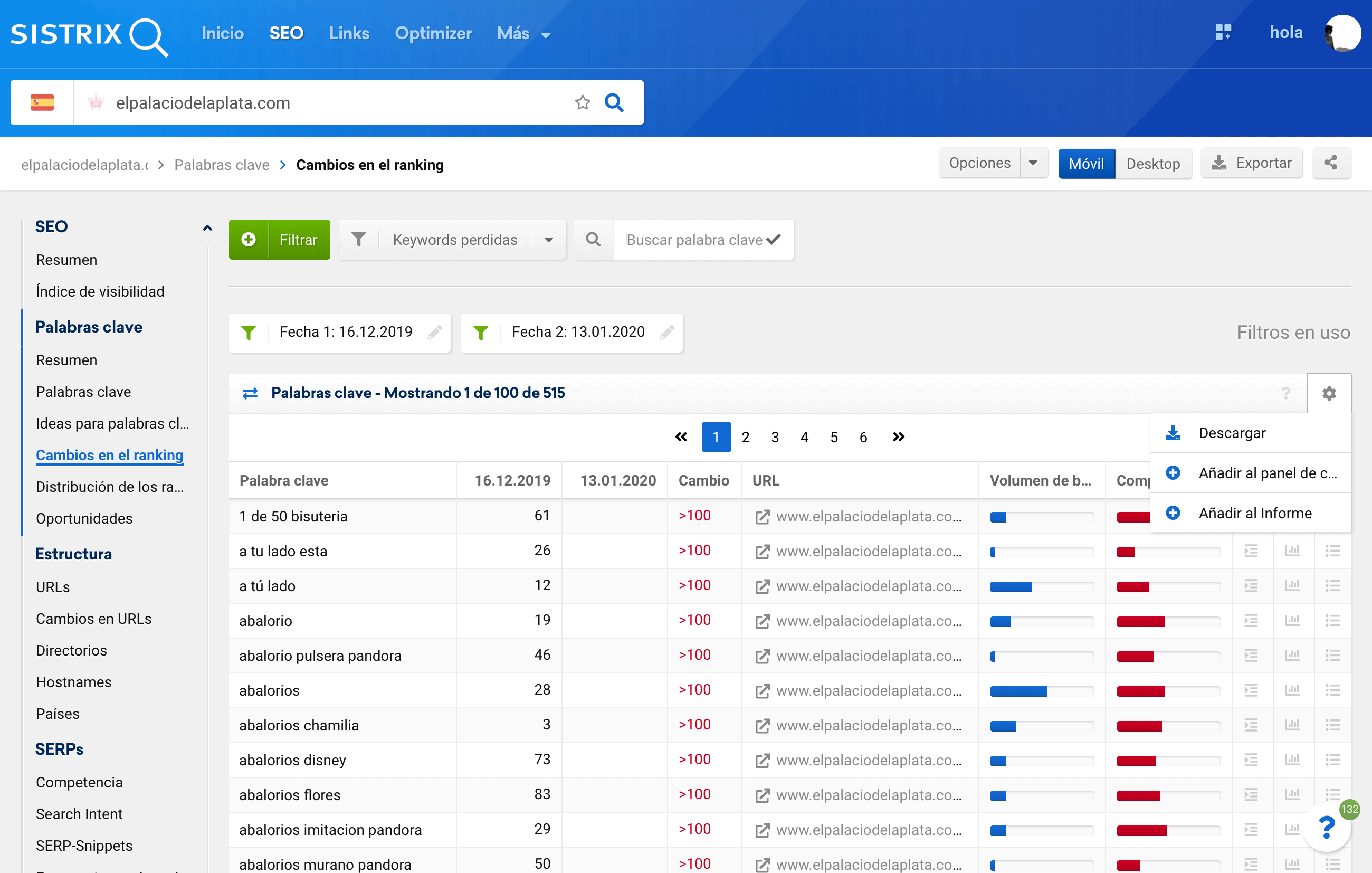
Task: Click the blue magnifier search icon
Action: (x=614, y=103)
